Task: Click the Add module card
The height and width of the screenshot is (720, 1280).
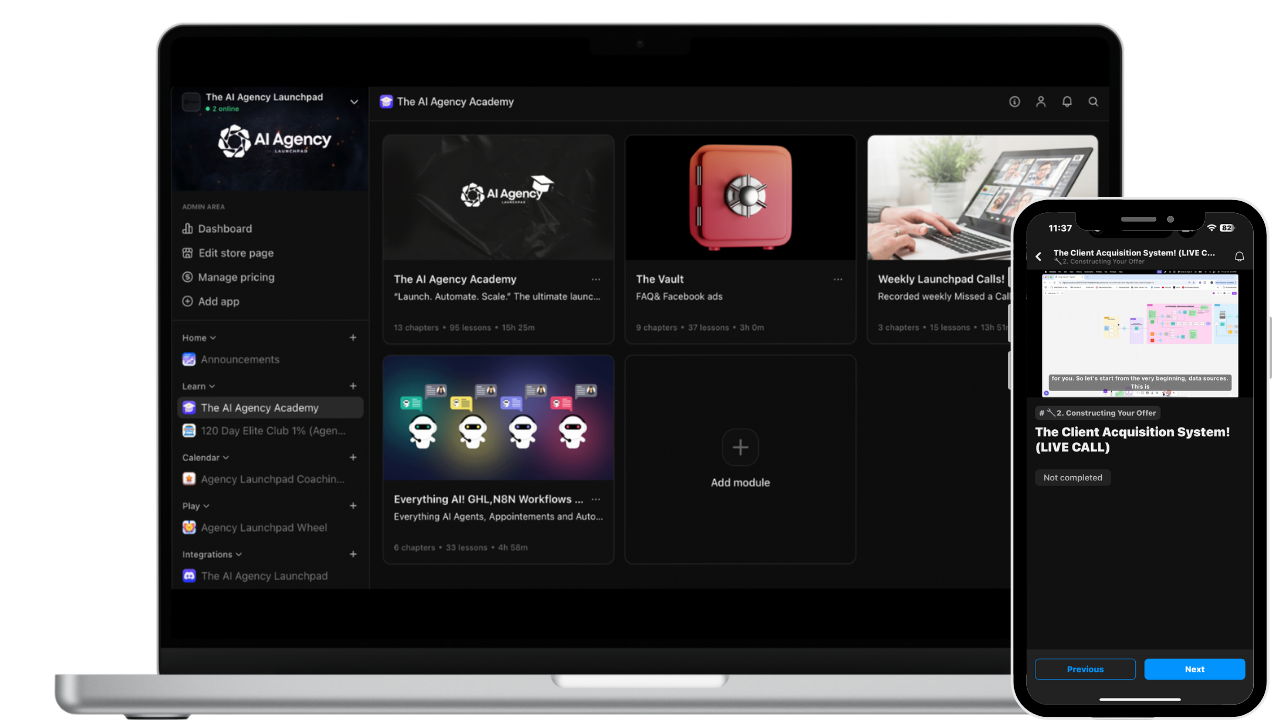Action: [740, 459]
